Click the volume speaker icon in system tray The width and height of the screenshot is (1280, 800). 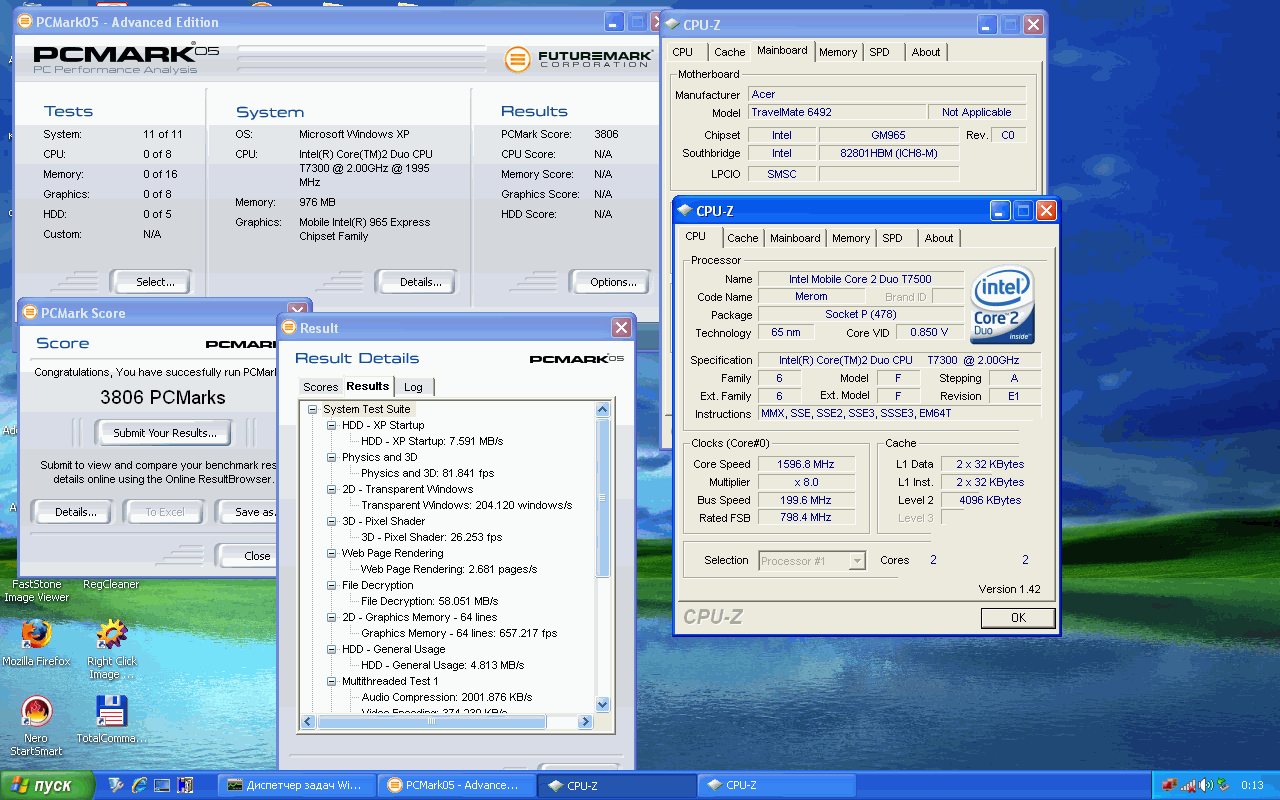[x=1207, y=786]
